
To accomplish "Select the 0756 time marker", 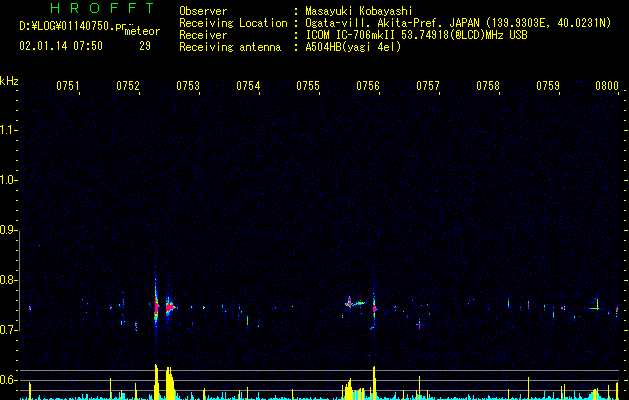I will 368,85.
